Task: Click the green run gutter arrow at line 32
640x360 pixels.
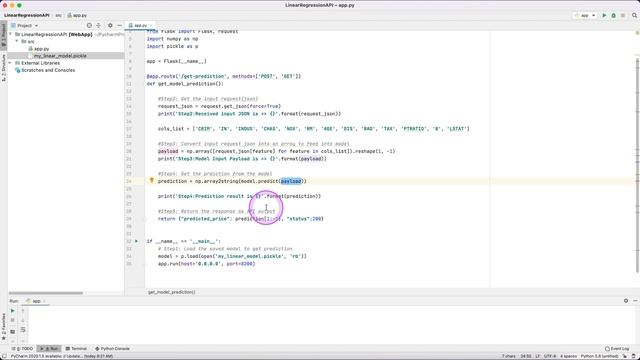Action: (137, 241)
